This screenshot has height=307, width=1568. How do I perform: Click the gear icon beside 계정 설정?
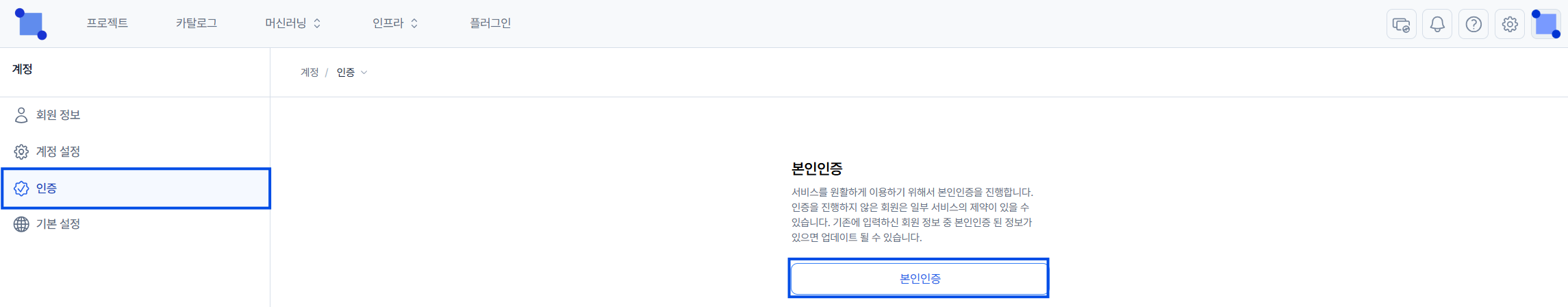(21, 151)
